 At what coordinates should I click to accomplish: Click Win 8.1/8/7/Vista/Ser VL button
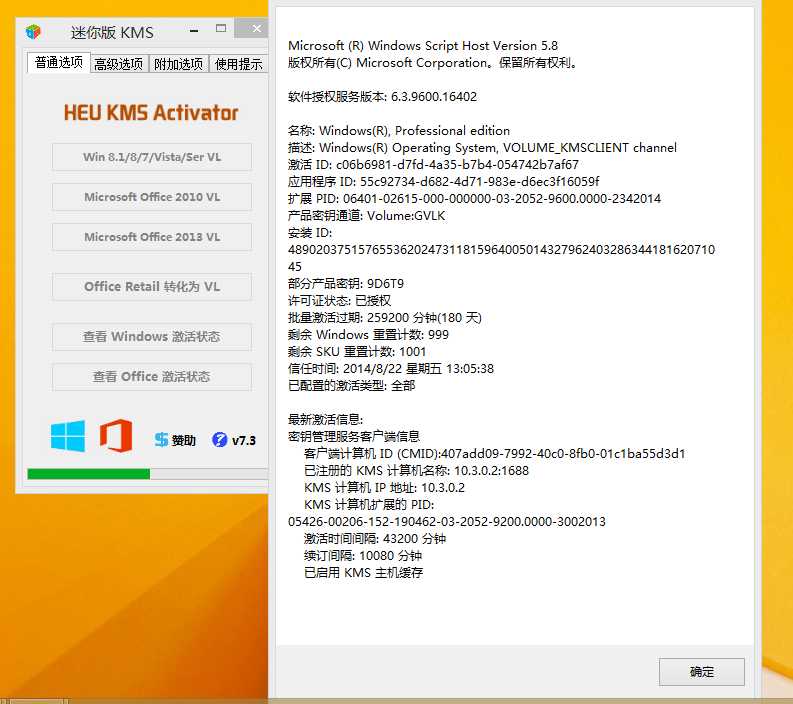pyautogui.click(x=152, y=157)
